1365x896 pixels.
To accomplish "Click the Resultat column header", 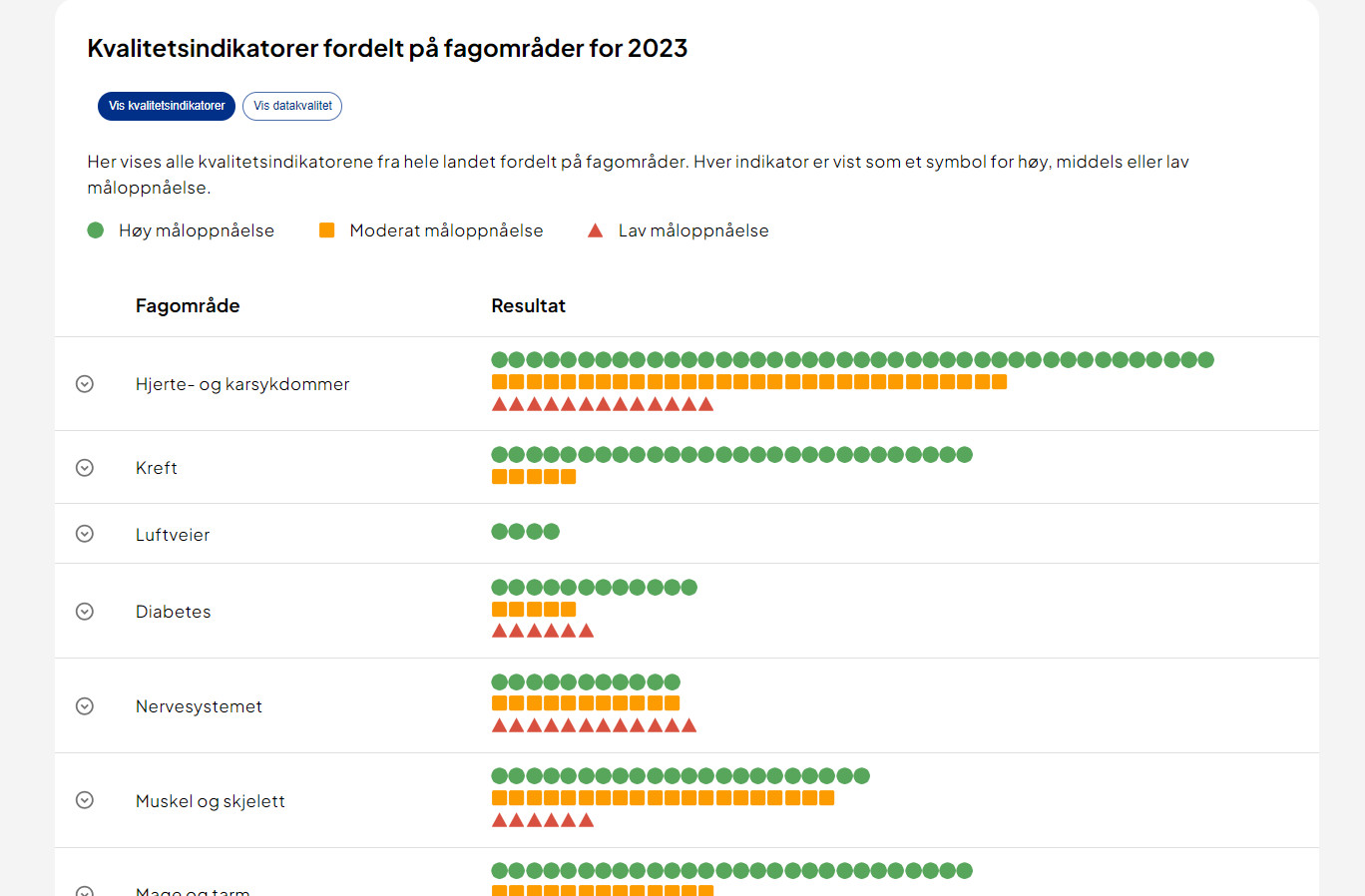I will (x=528, y=306).
